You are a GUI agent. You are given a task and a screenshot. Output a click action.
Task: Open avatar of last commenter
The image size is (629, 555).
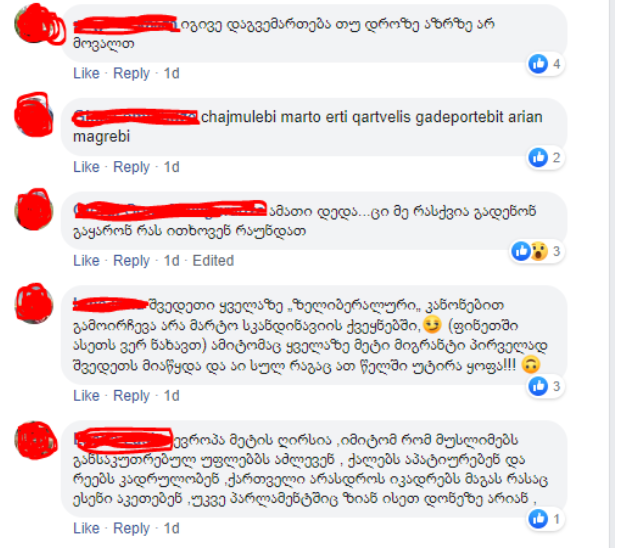[34, 440]
